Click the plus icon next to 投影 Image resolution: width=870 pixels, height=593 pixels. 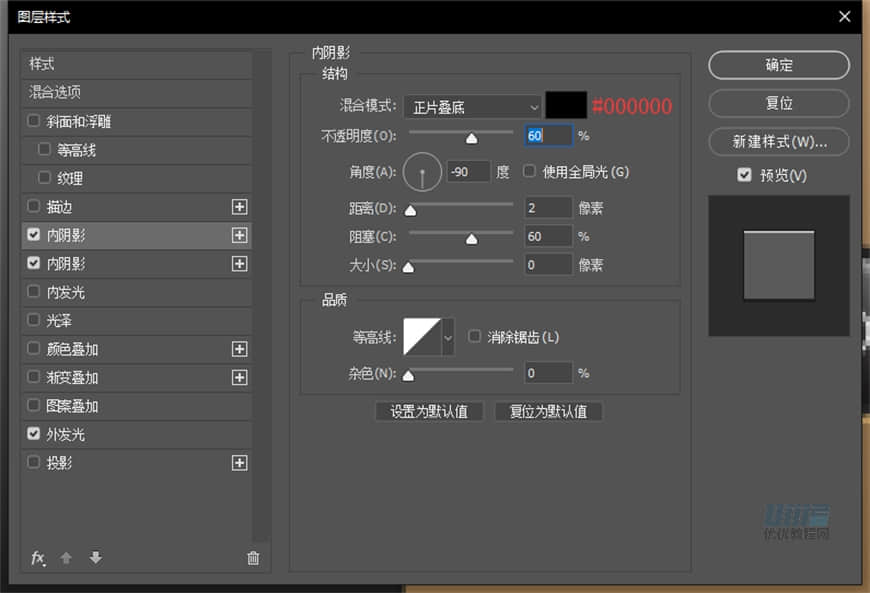(x=240, y=463)
